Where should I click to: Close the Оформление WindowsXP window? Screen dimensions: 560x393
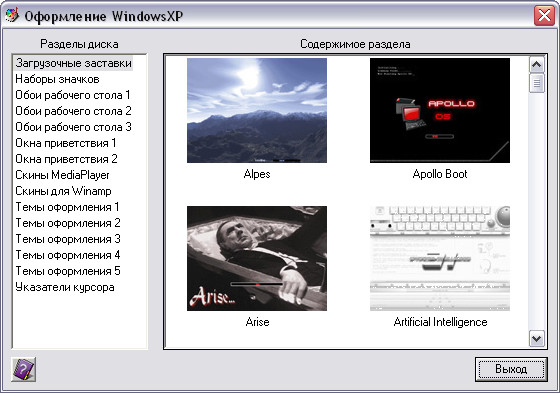point(544,15)
